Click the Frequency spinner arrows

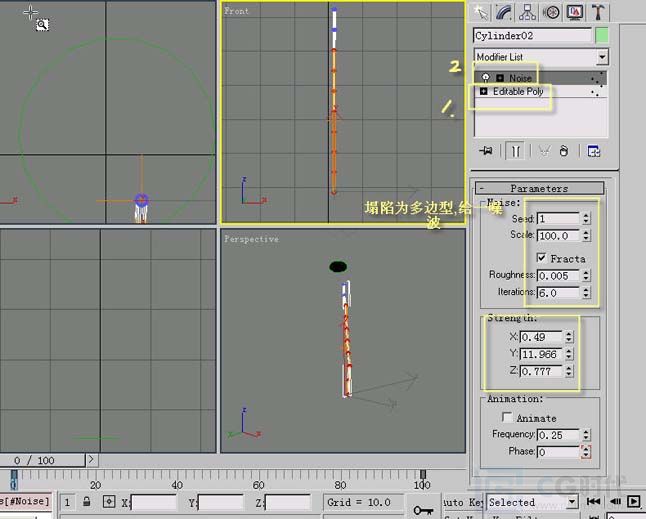click(586, 435)
